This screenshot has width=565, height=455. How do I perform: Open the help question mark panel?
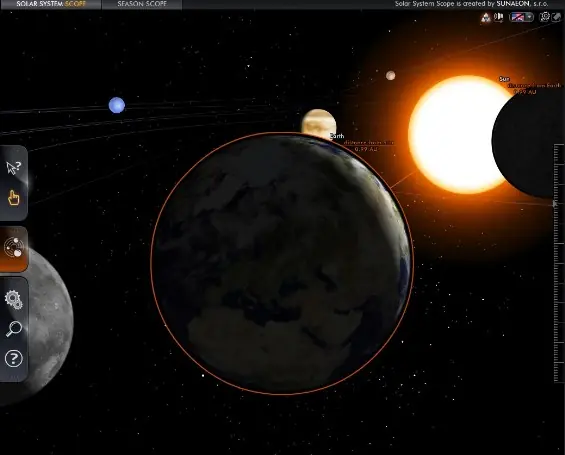tap(14, 358)
